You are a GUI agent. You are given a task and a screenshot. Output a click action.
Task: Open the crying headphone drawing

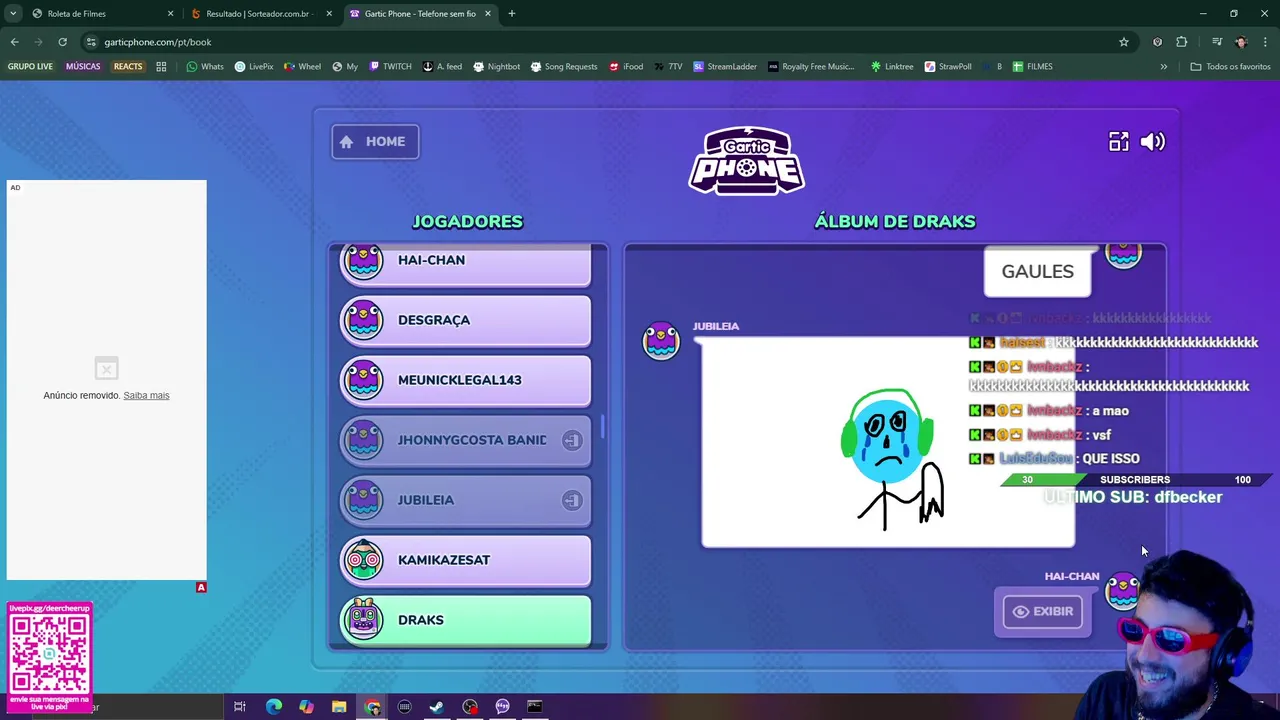(x=888, y=442)
